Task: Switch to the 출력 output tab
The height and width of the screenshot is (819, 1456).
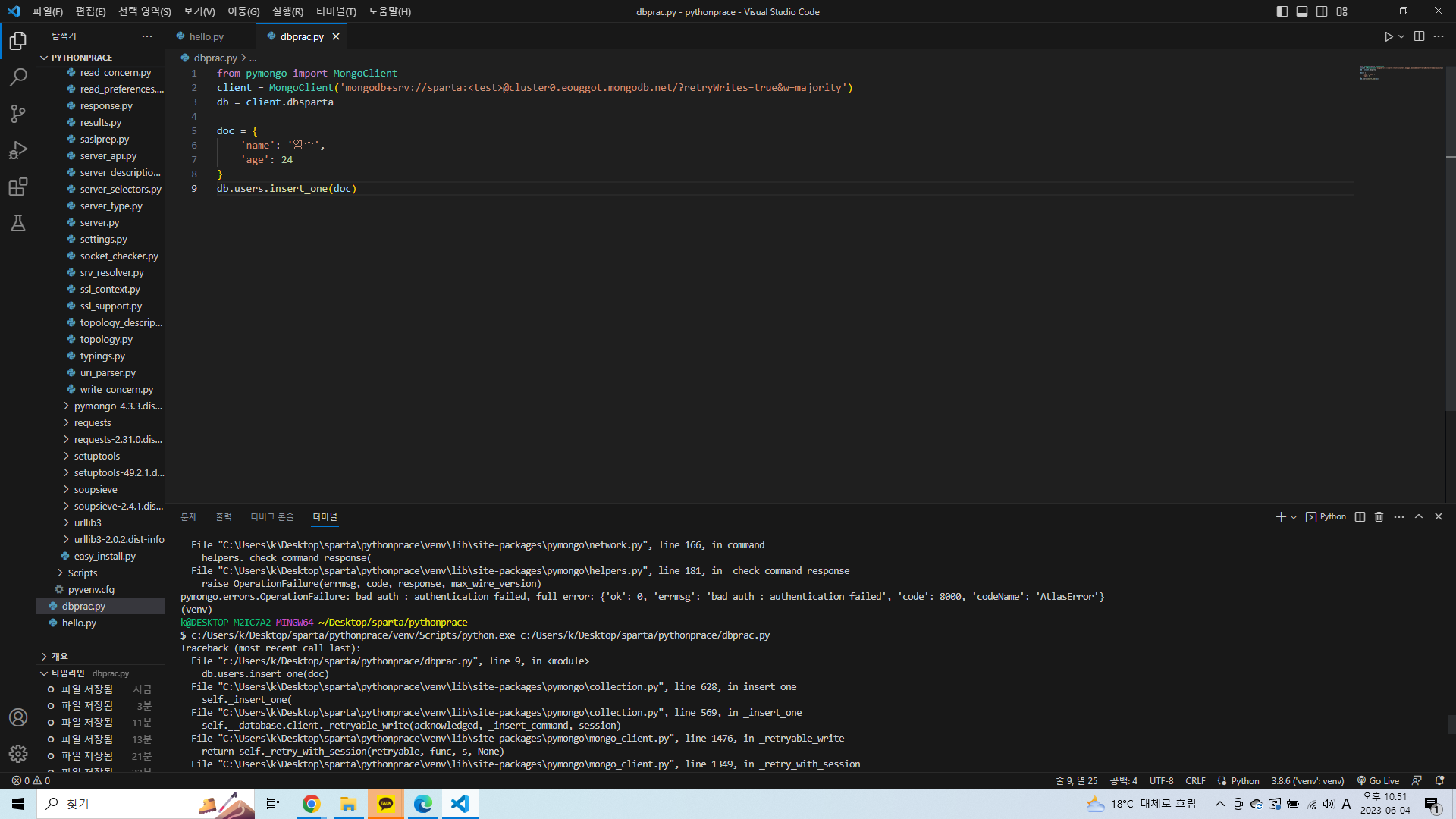Action: pos(224,517)
